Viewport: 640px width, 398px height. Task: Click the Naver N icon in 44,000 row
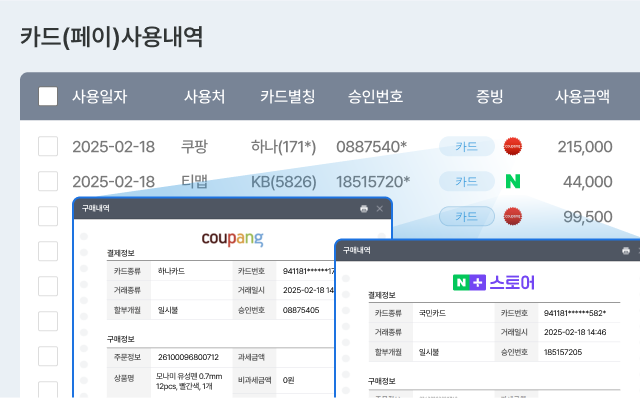tap(513, 181)
